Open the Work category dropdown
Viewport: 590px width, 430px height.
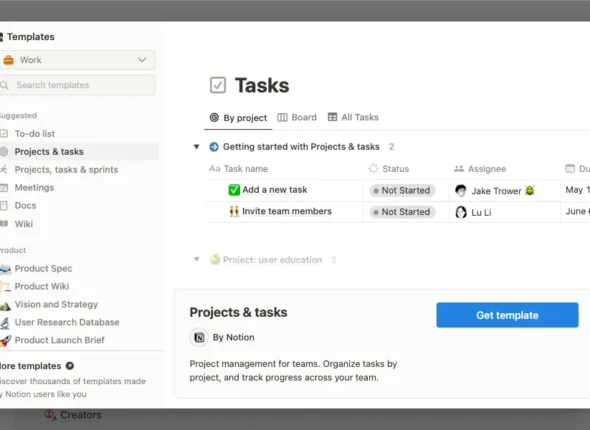point(78,60)
